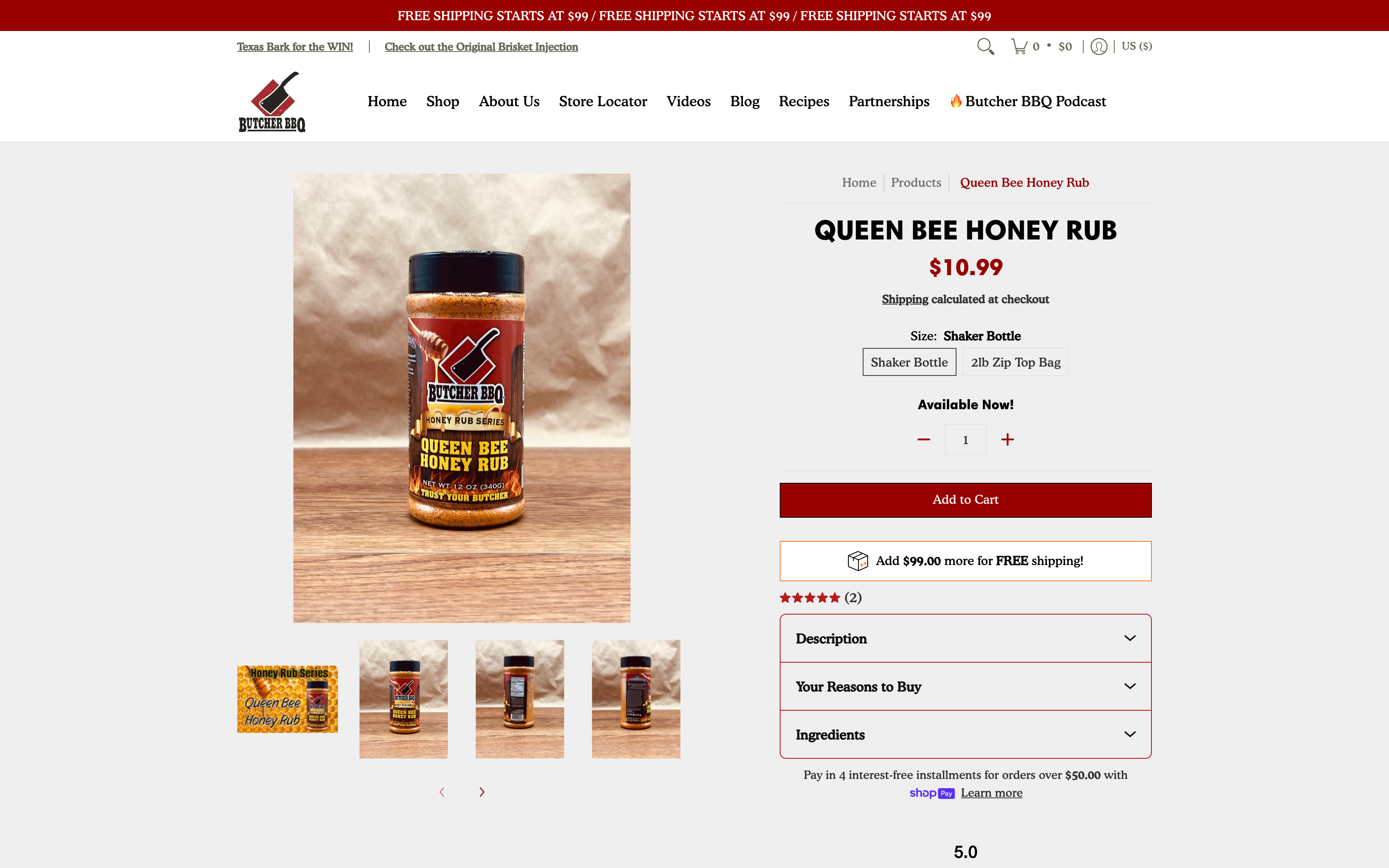This screenshot has width=1389, height=868.
Task: Decrease quantity with the minus icon
Action: click(x=924, y=440)
